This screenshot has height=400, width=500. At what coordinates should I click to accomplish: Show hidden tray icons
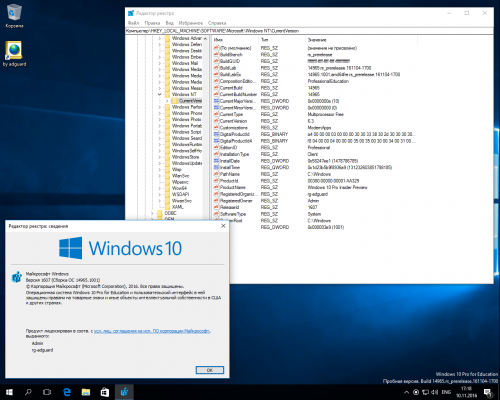click(407, 392)
